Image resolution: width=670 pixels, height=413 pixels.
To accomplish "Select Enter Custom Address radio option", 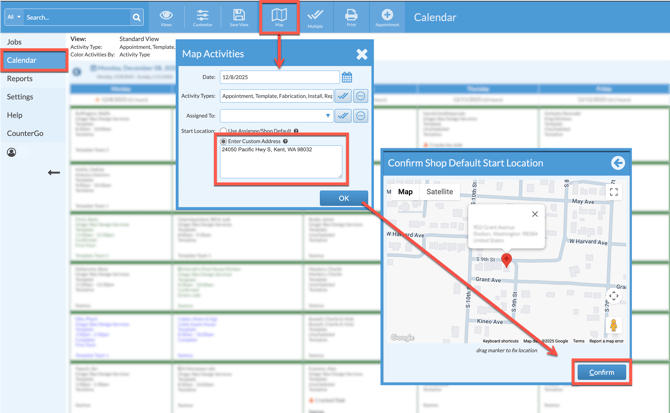I will [223, 141].
